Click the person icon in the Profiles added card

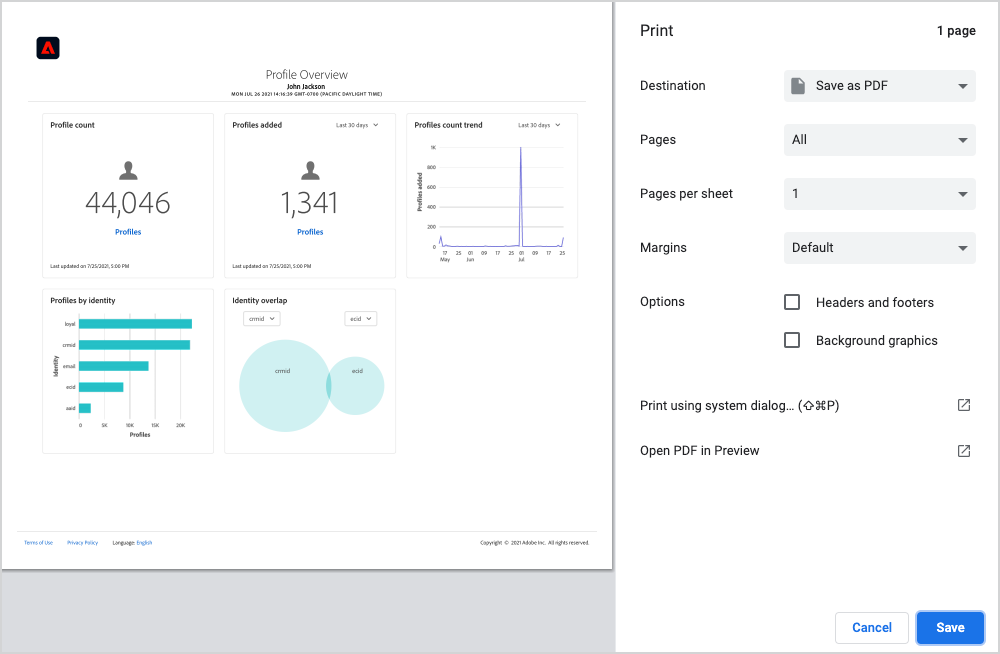[311, 170]
